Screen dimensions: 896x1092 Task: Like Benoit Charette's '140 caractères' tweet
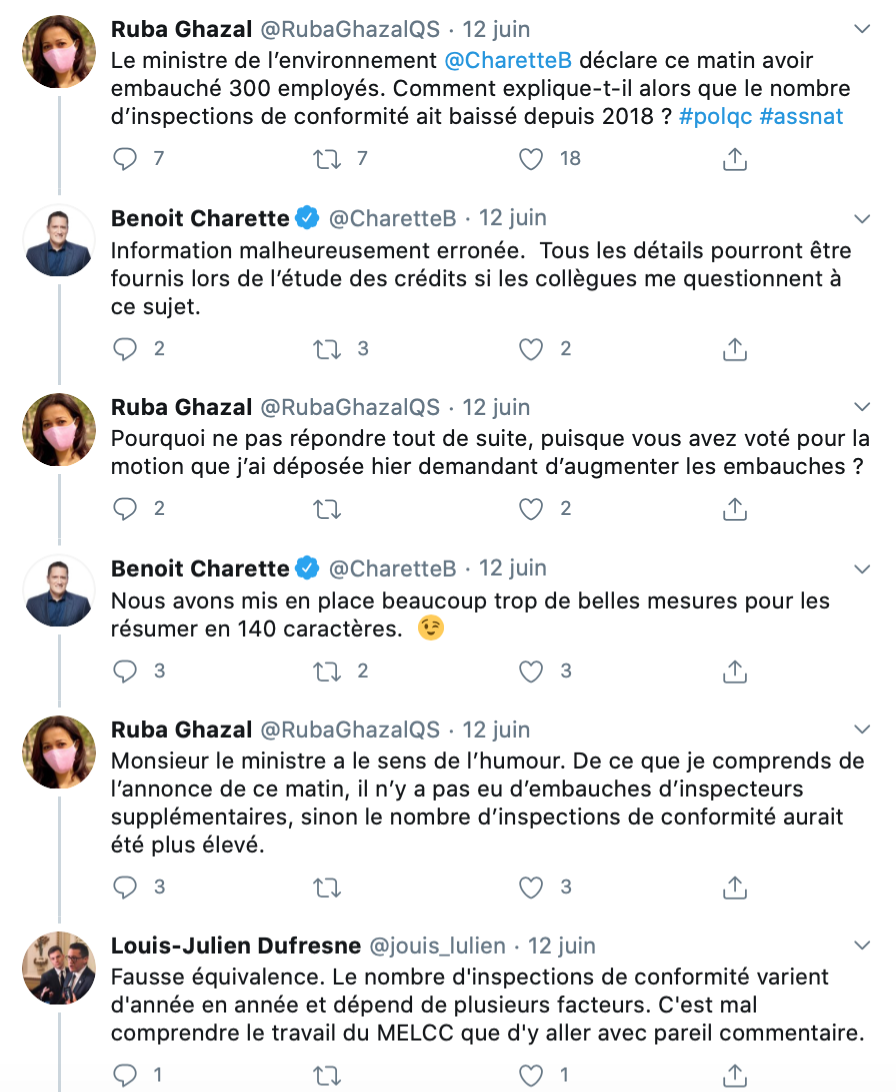(x=530, y=671)
